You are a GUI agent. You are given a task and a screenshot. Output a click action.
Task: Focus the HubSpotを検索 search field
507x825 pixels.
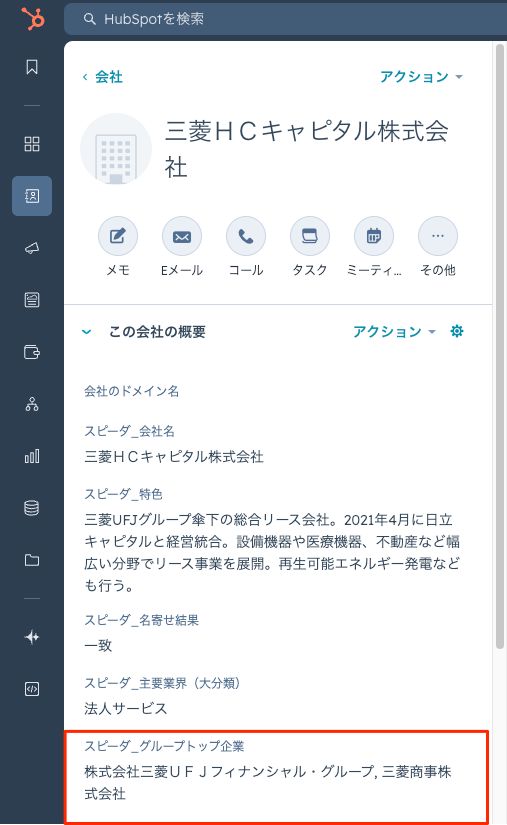(x=286, y=19)
